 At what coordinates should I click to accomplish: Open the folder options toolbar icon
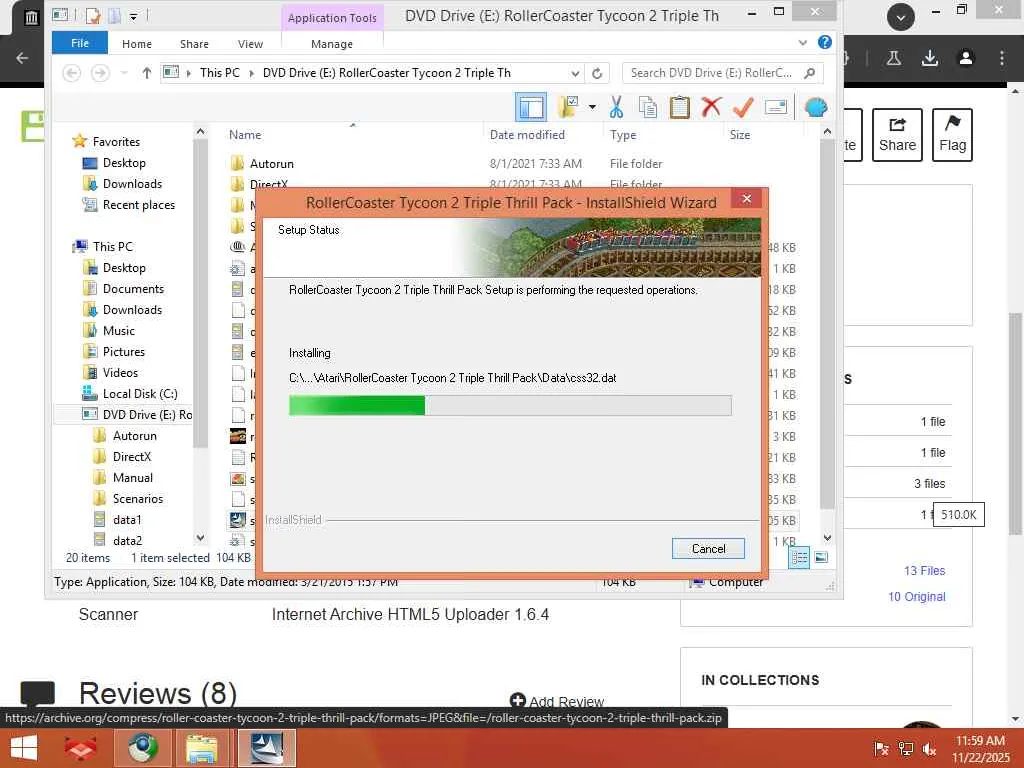tap(568, 106)
